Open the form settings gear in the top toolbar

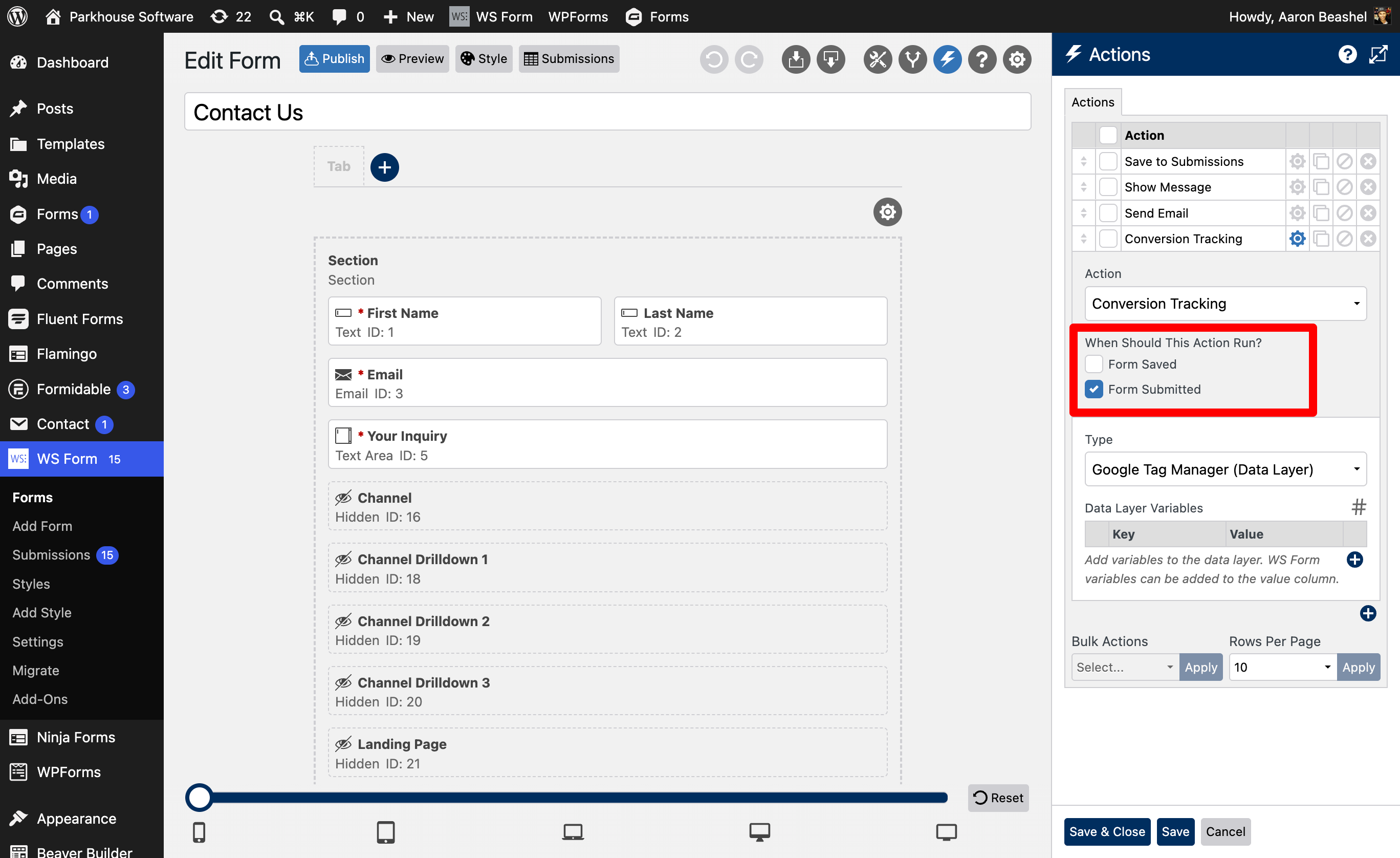coord(1017,59)
